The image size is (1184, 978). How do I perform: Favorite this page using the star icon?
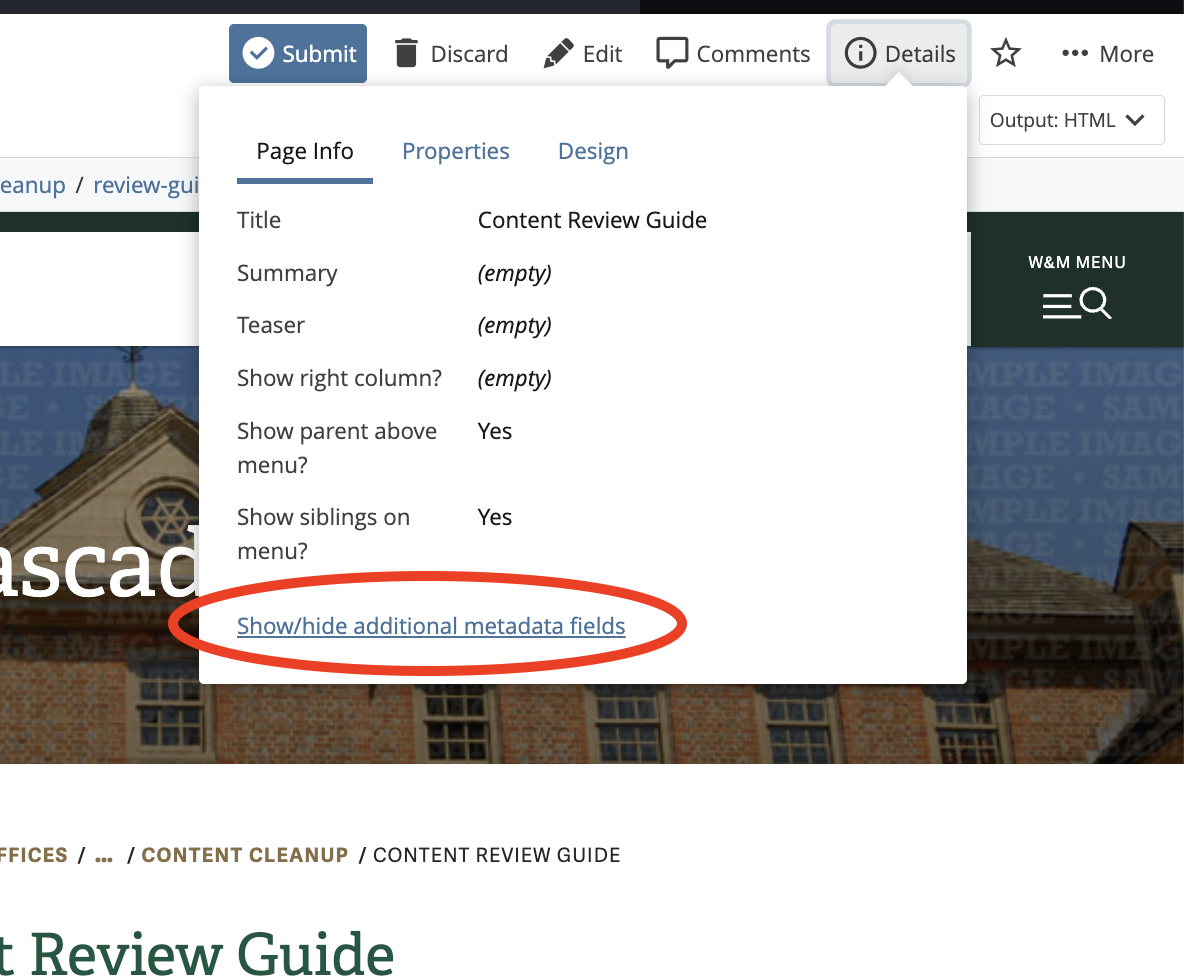1005,52
